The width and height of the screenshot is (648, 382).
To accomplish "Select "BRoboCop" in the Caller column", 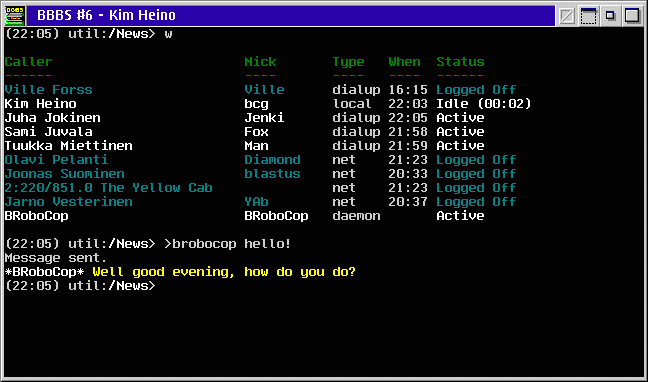I will [x=36, y=216].
